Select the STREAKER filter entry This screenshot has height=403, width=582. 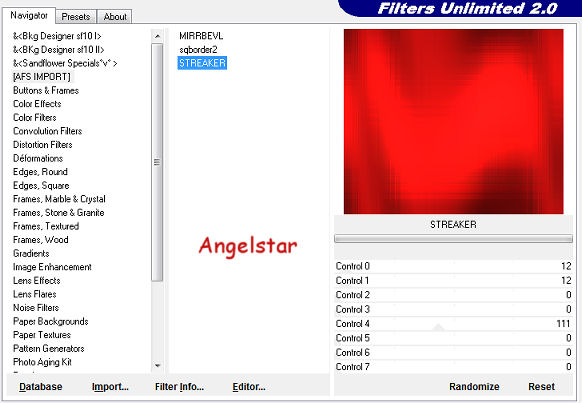point(202,63)
